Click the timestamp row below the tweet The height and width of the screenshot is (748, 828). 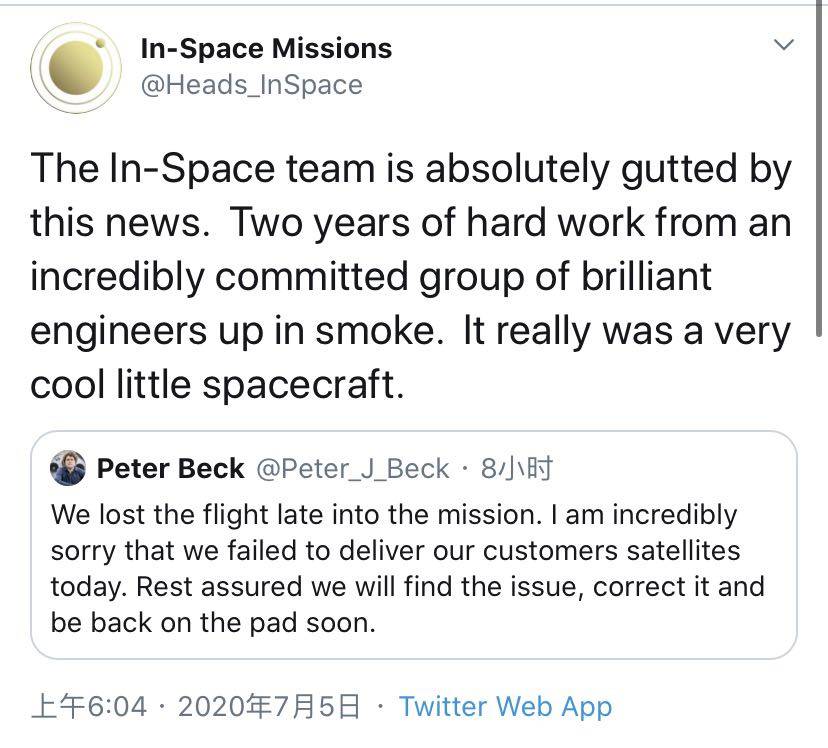[300, 706]
